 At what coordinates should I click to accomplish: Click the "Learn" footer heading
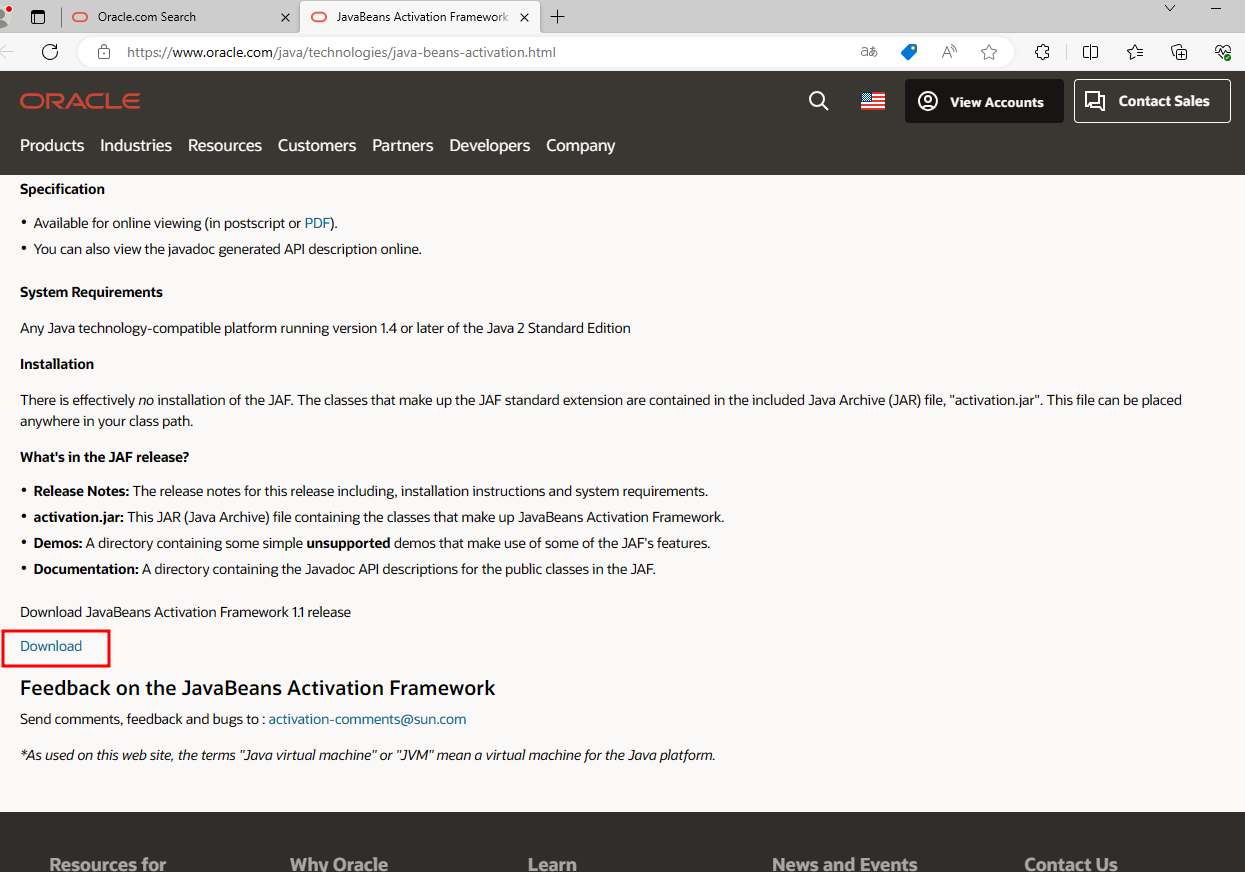pyautogui.click(x=552, y=864)
